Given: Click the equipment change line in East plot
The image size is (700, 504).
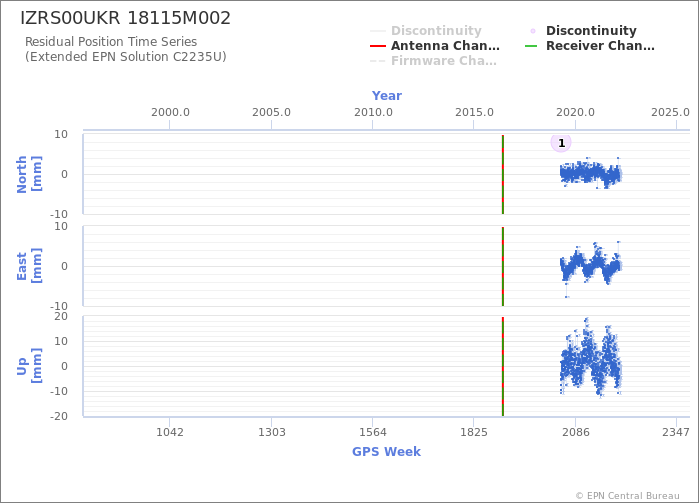Looking at the screenshot, I should (x=503, y=267).
